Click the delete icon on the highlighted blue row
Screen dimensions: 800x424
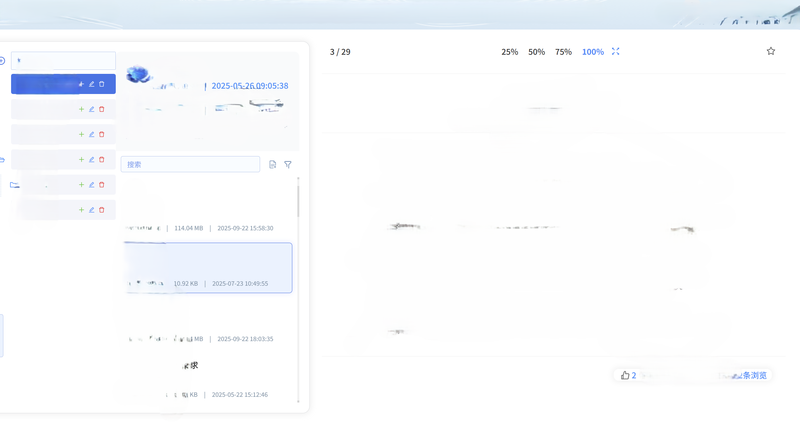pyautogui.click(x=102, y=84)
